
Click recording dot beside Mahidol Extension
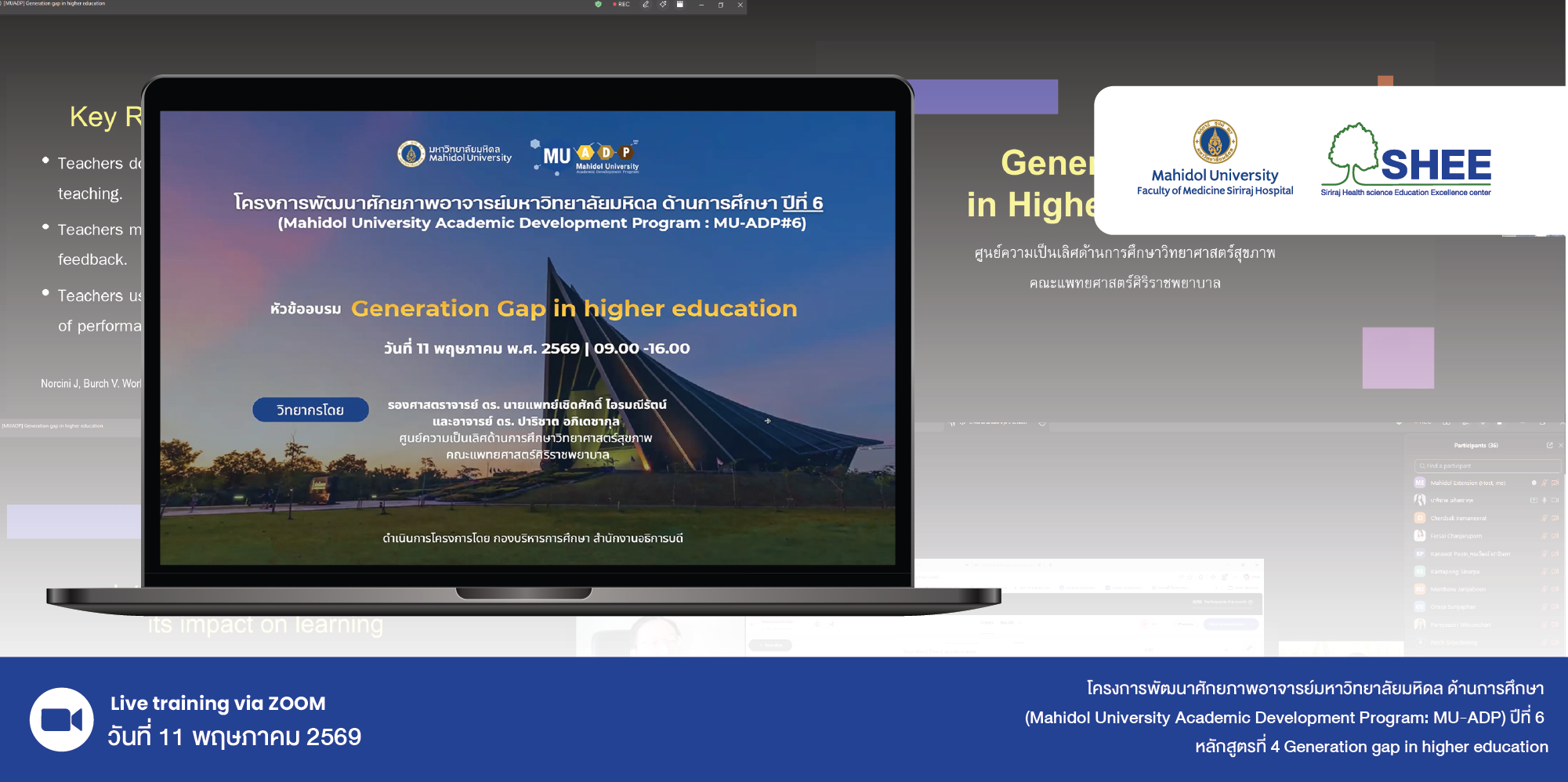tap(1534, 483)
